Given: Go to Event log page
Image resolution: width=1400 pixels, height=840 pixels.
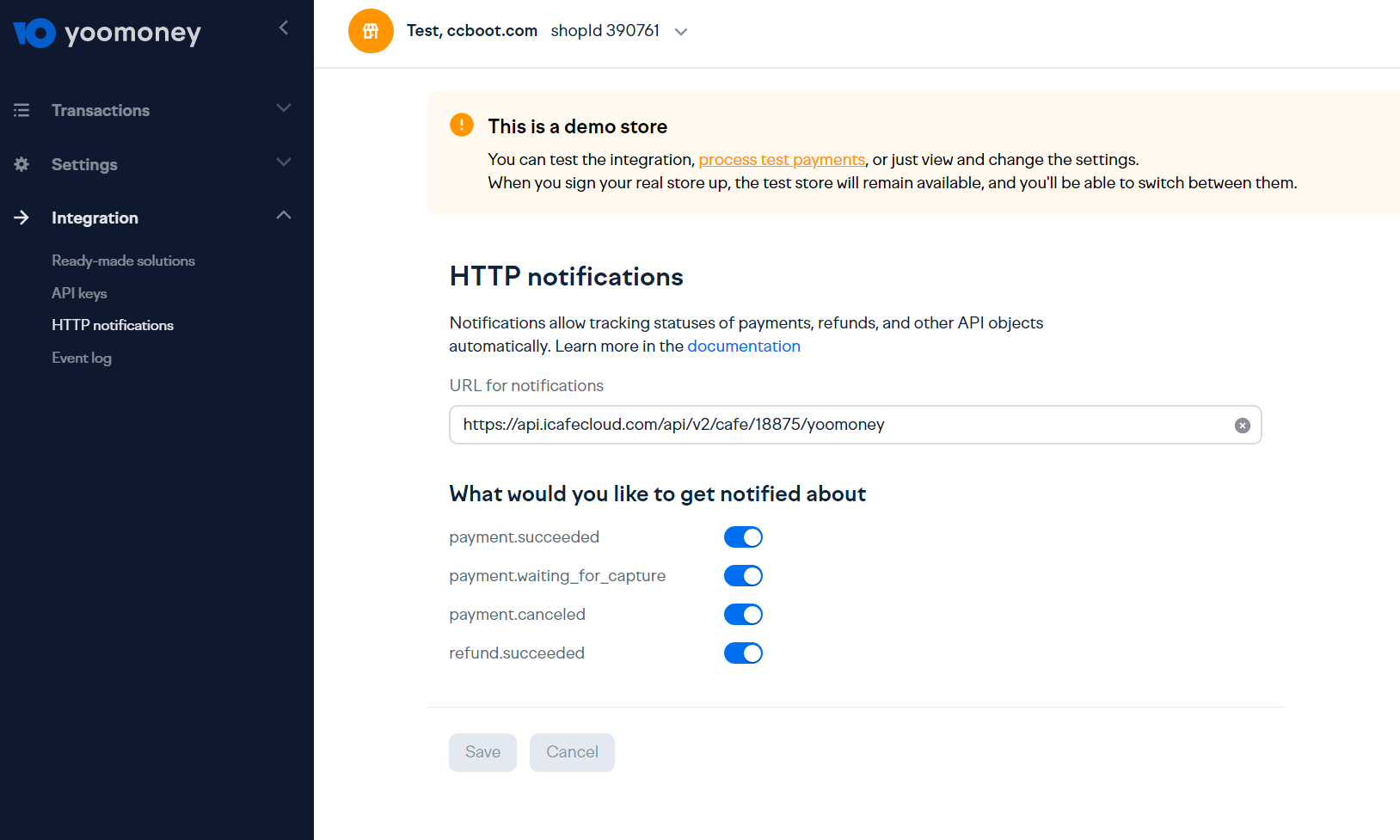Looking at the screenshot, I should 82,358.
